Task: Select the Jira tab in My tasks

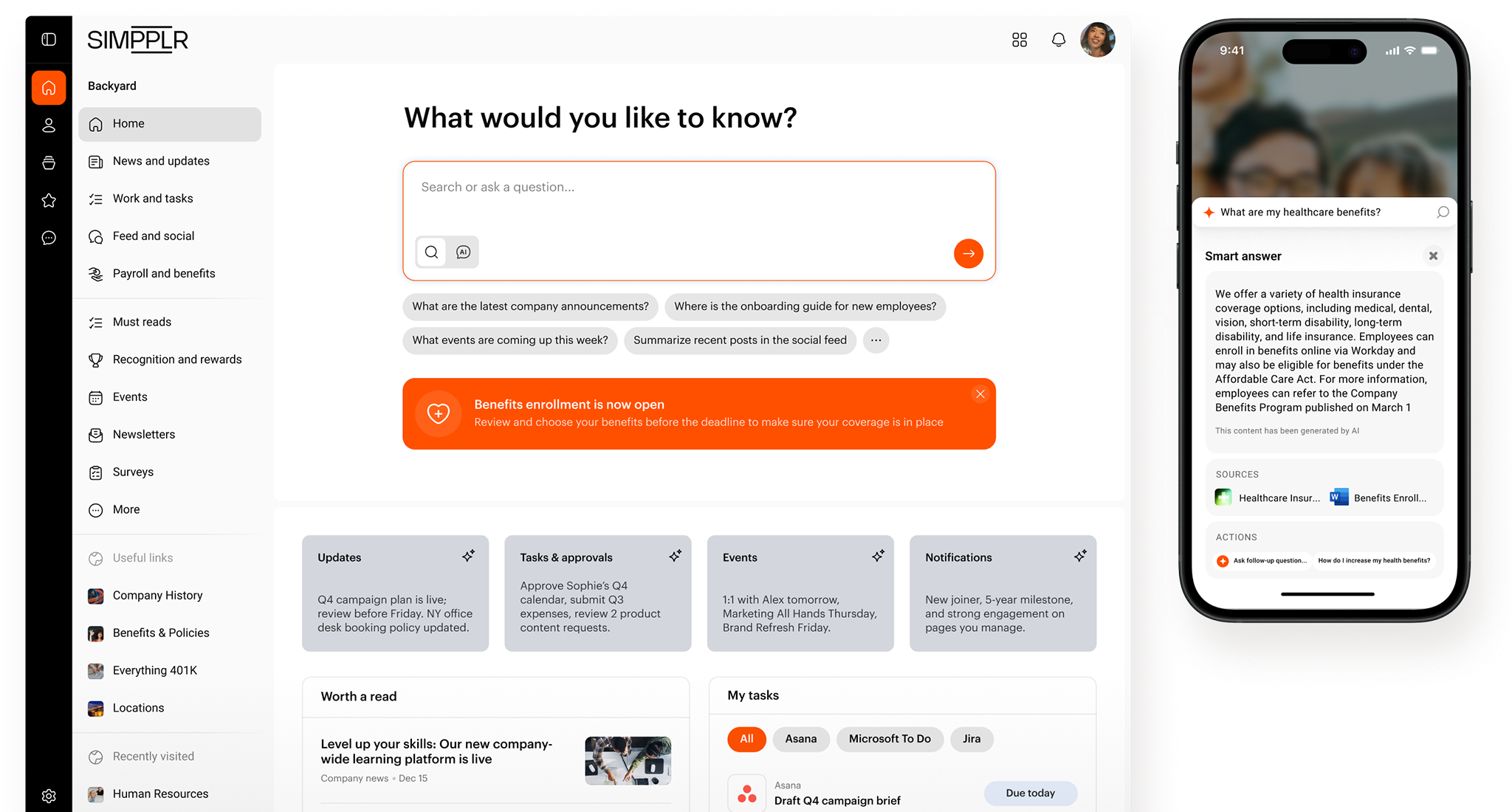Action: 972,739
